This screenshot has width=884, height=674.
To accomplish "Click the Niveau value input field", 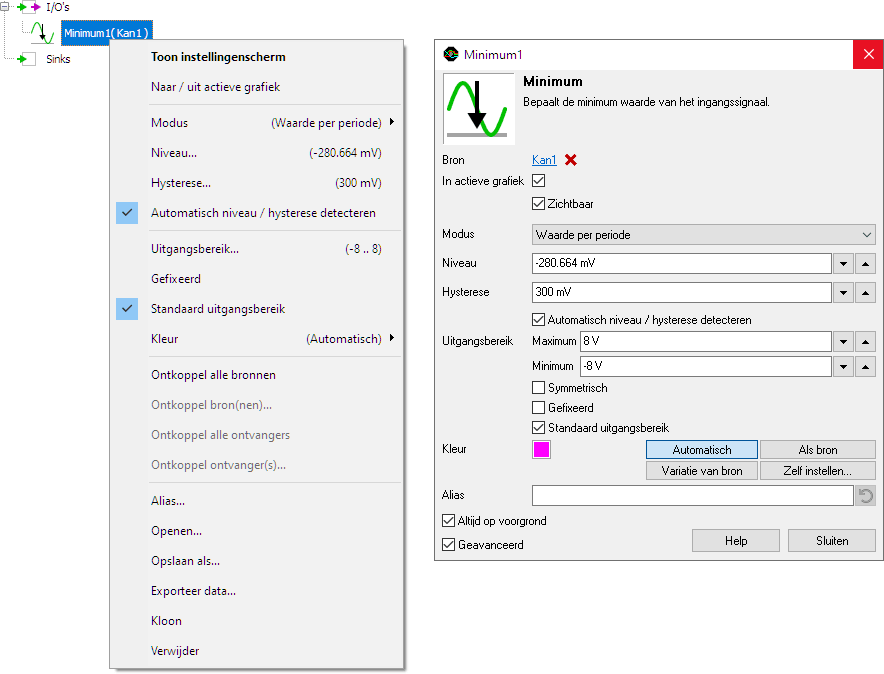I will pyautogui.click(x=682, y=263).
